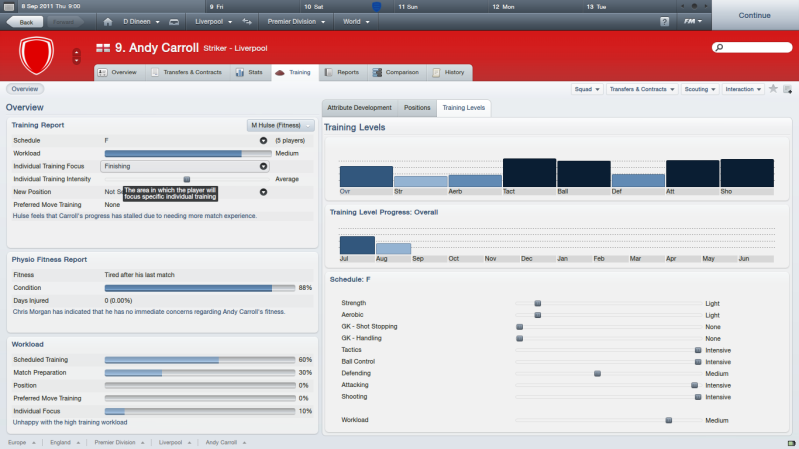
Task: Click the star favourite icon
Action: (773, 89)
